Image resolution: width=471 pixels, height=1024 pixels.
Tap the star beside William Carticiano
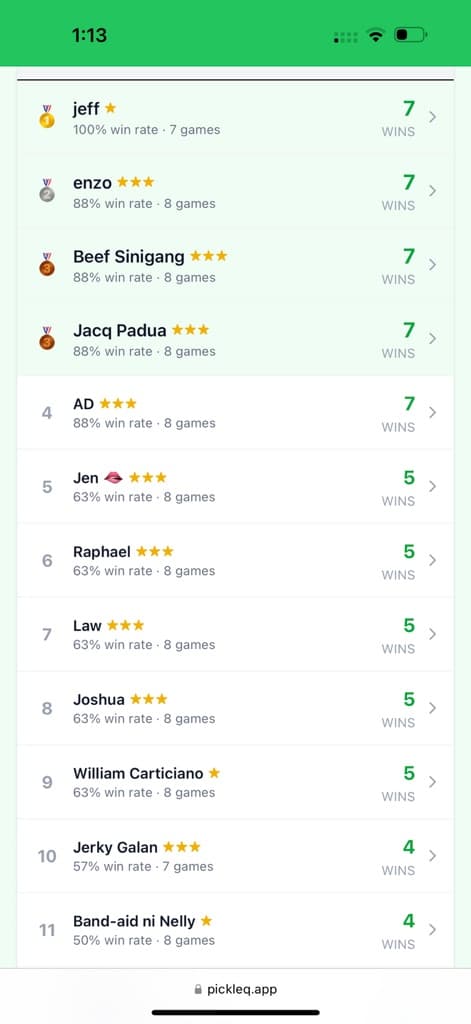pos(214,773)
